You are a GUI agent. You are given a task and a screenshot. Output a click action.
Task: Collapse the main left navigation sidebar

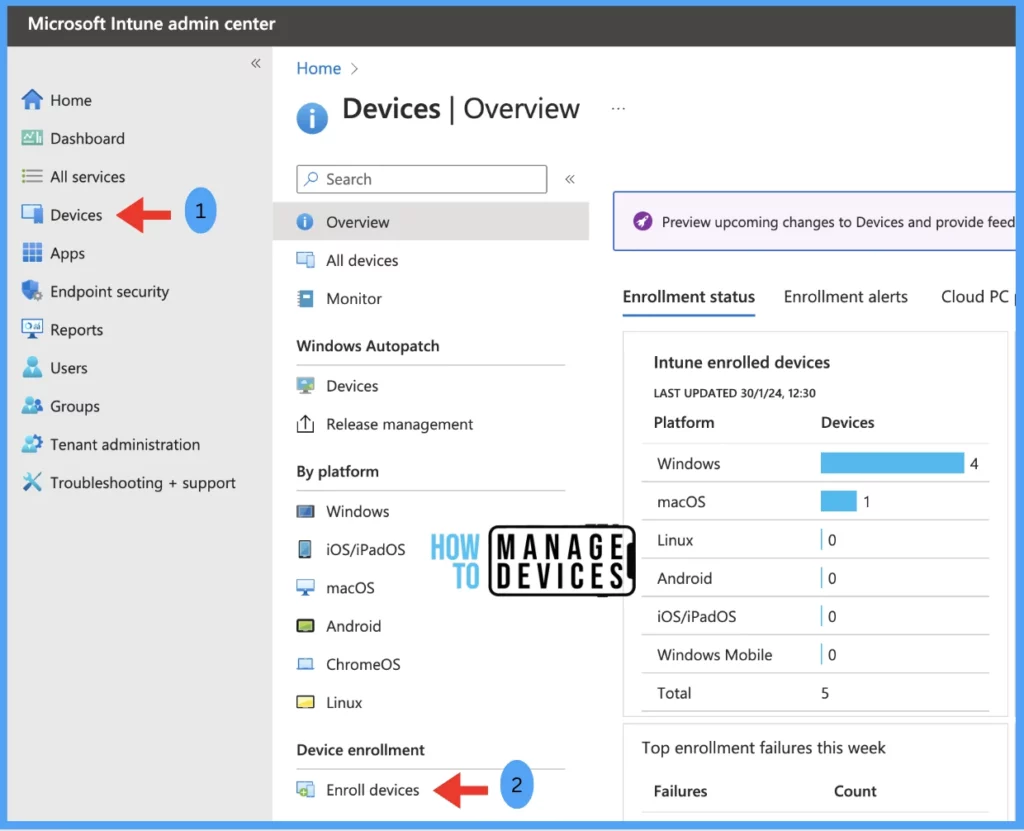click(255, 63)
